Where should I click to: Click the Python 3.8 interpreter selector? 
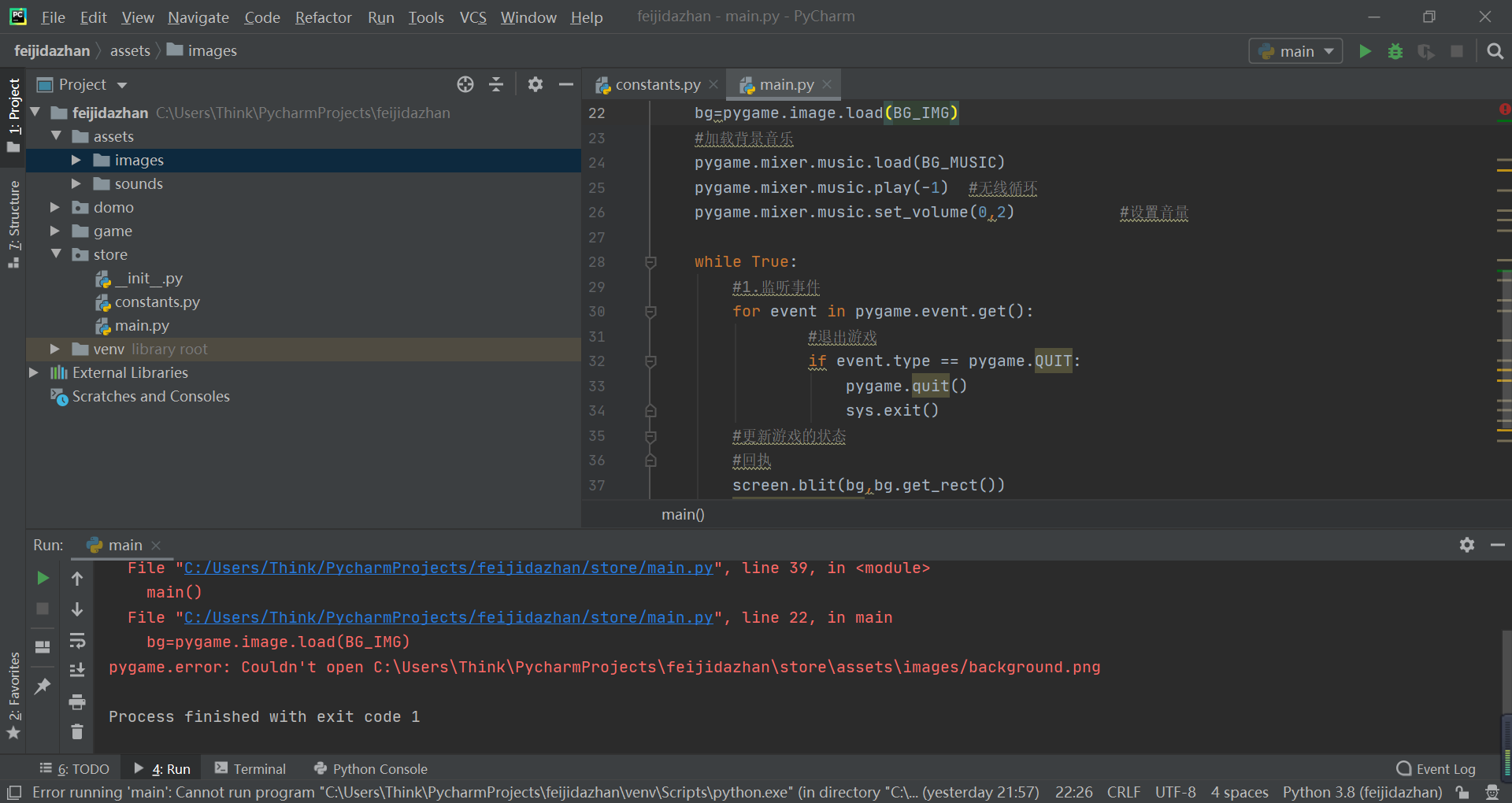1362,792
